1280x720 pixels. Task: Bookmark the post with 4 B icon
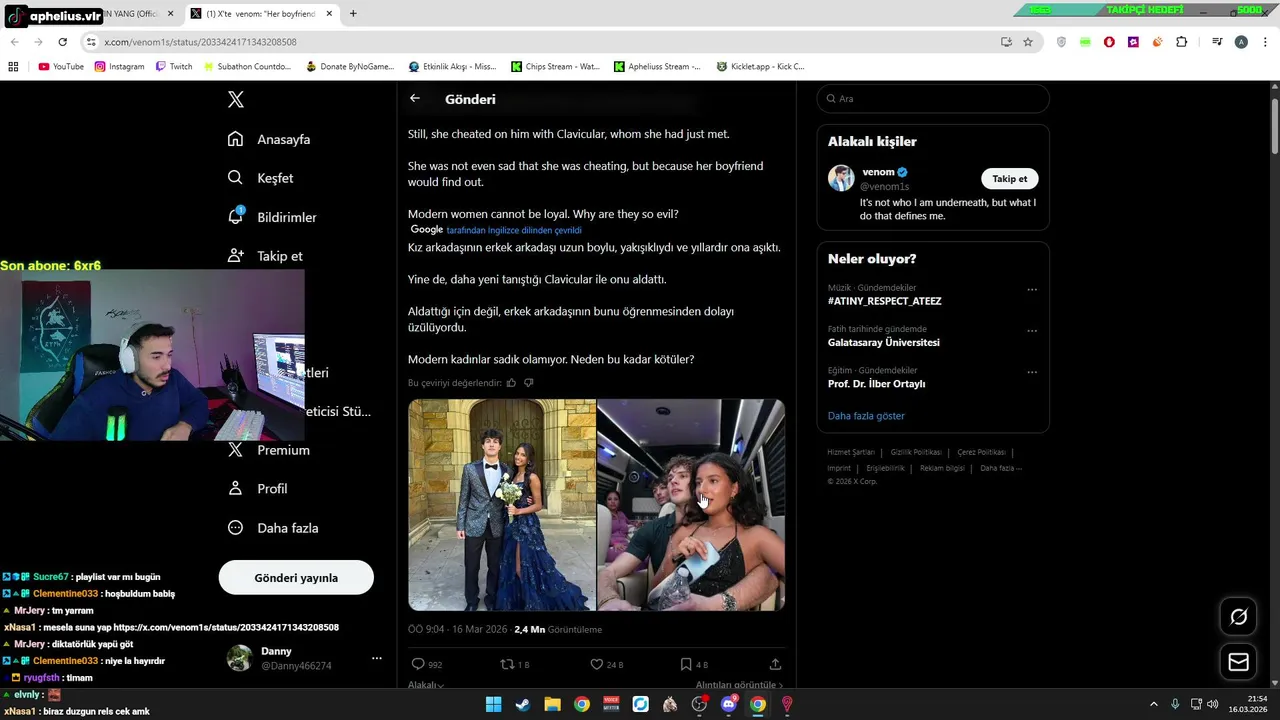pos(686,664)
